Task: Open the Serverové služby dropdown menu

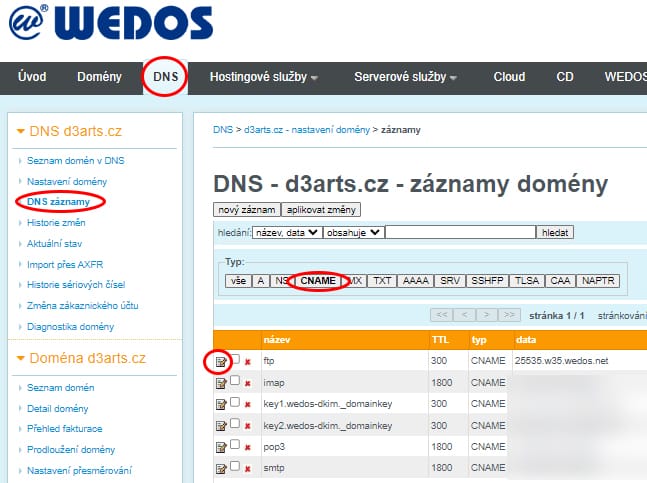Action: pos(405,77)
